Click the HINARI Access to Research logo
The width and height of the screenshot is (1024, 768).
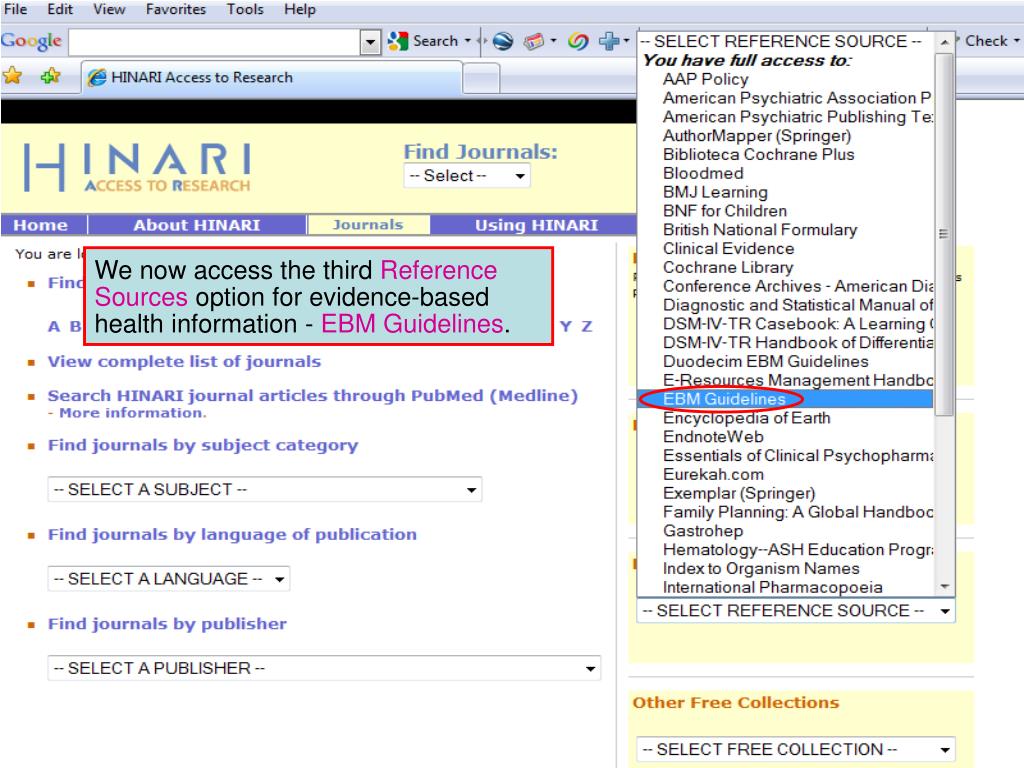pyautogui.click(x=137, y=167)
